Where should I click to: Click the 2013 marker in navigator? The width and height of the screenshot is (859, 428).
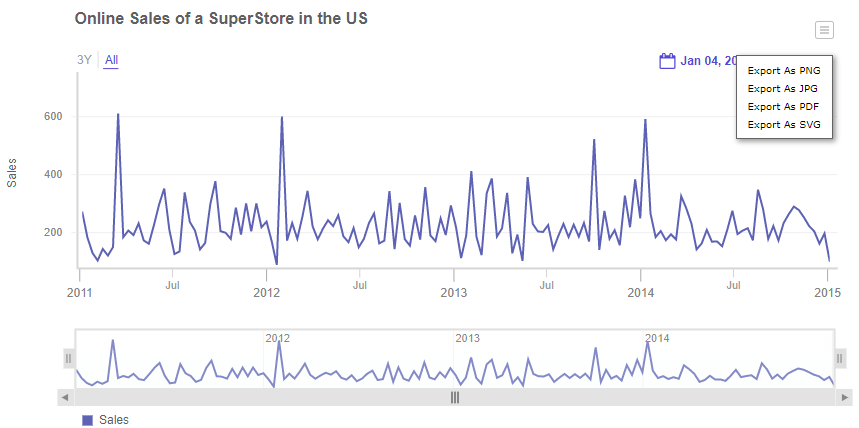468,338
